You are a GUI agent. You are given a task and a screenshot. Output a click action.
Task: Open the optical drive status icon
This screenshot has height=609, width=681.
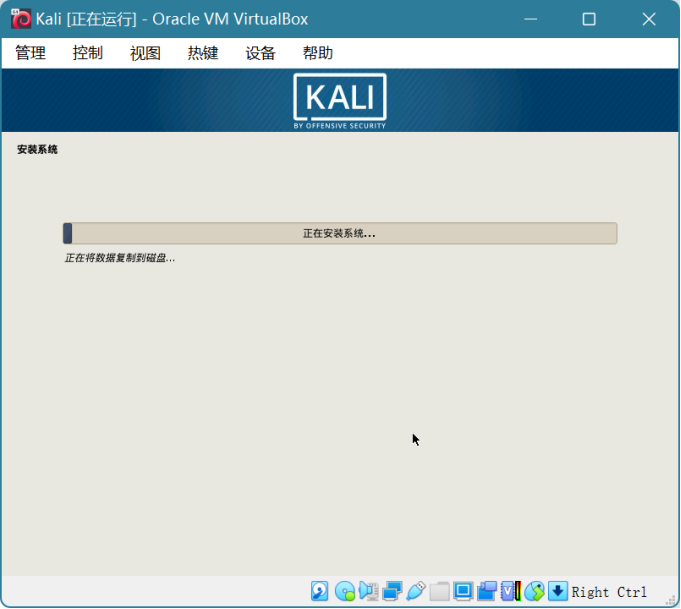point(345,592)
